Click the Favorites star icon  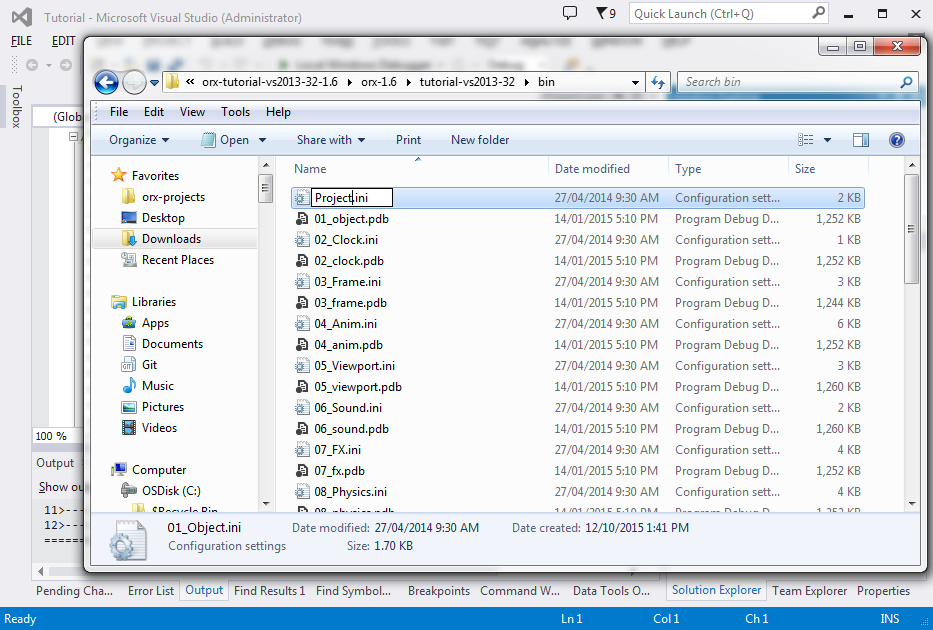tap(119, 175)
